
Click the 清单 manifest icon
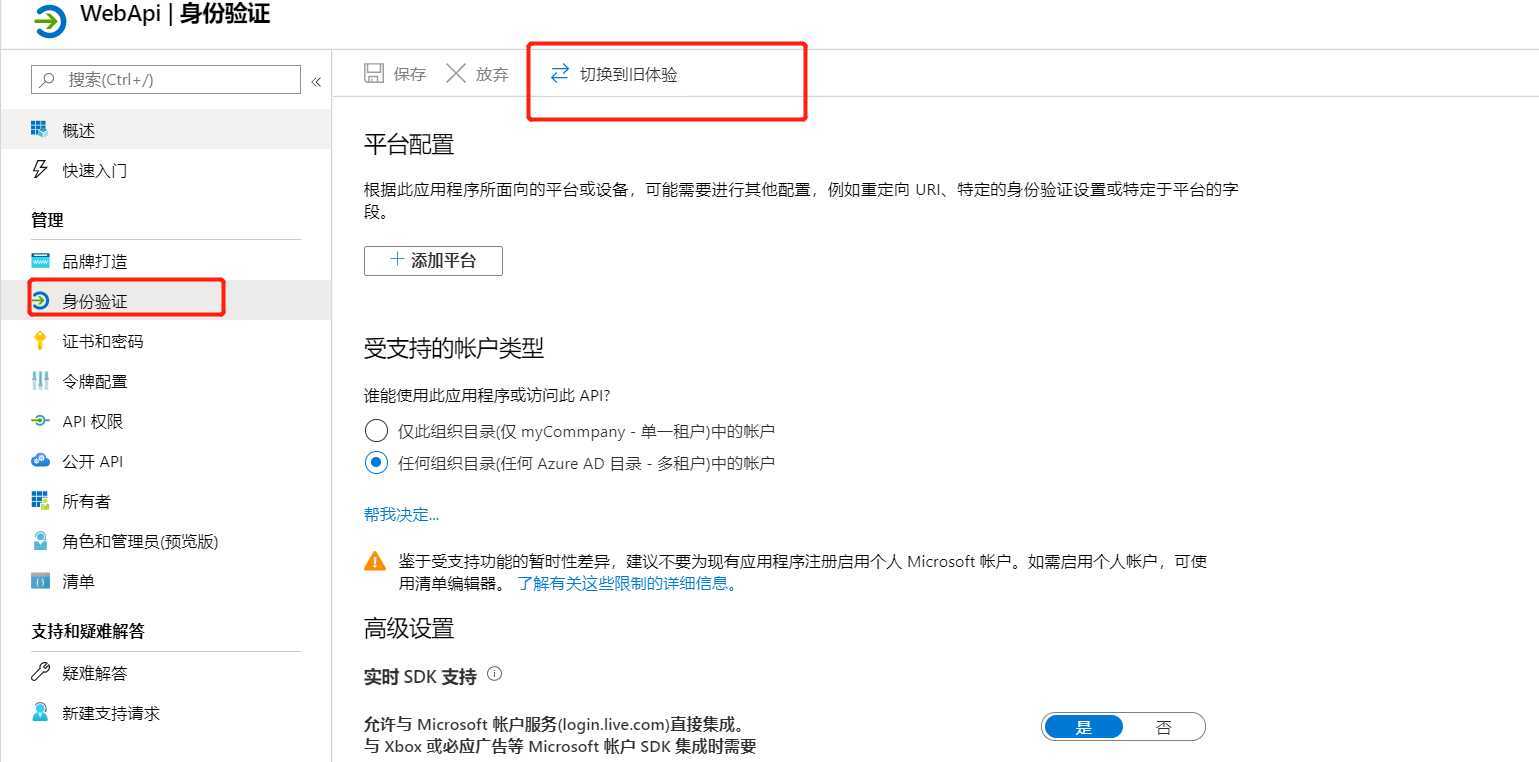coord(40,581)
